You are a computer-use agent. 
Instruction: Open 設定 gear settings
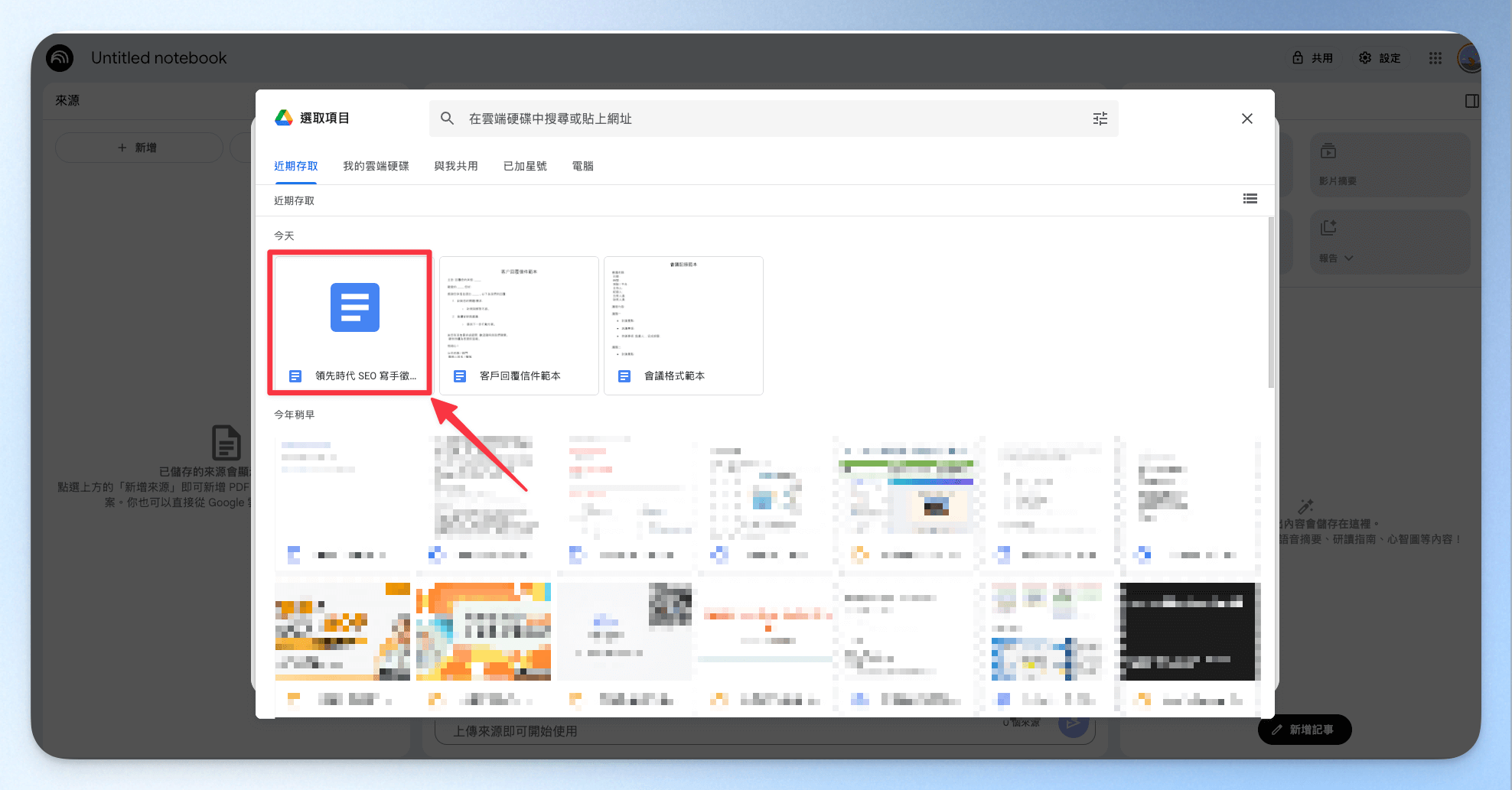(1380, 58)
